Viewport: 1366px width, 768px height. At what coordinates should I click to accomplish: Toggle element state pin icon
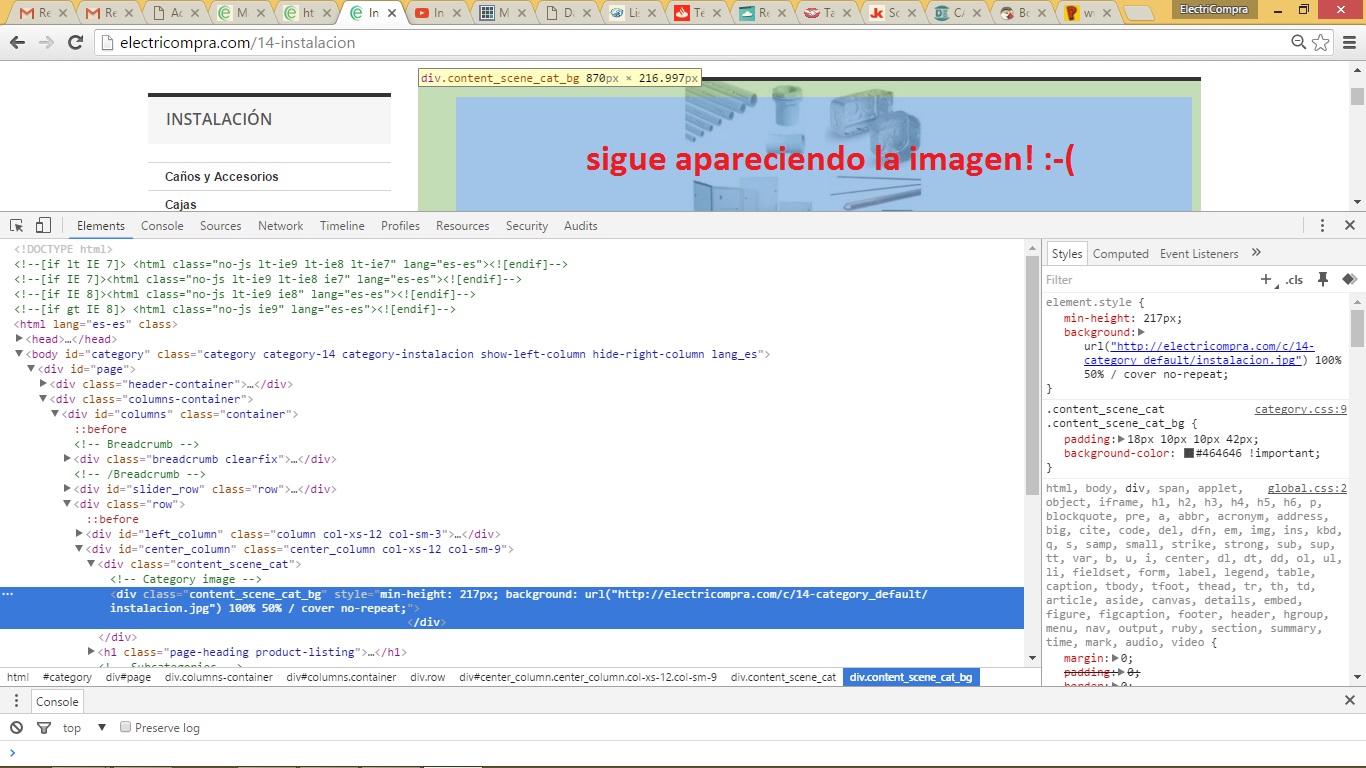click(x=1322, y=280)
